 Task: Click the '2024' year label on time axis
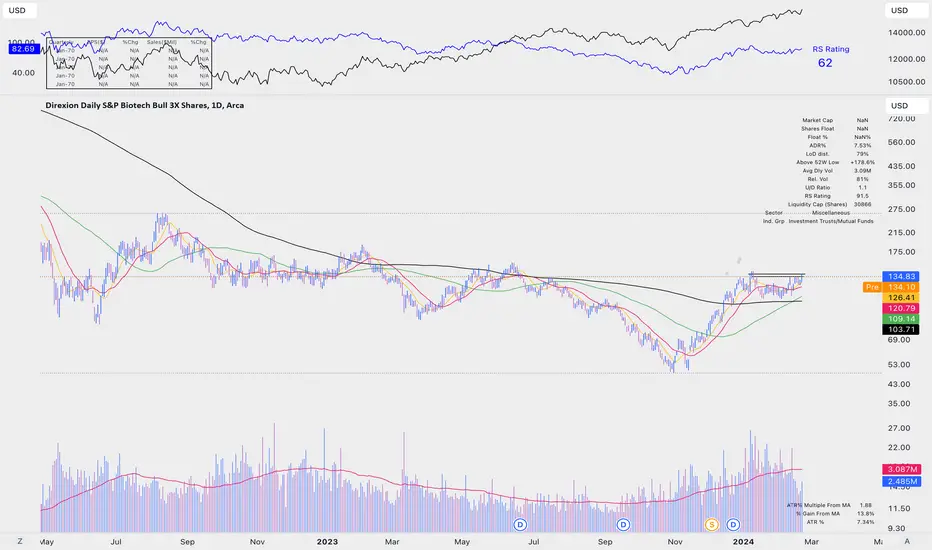pos(743,542)
